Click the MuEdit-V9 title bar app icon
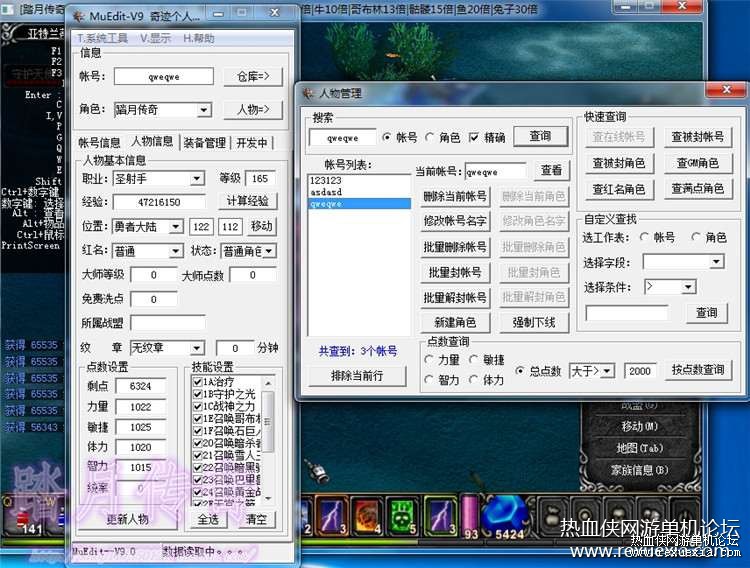The height and width of the screenshot is (568, 750). click(78, 16)
